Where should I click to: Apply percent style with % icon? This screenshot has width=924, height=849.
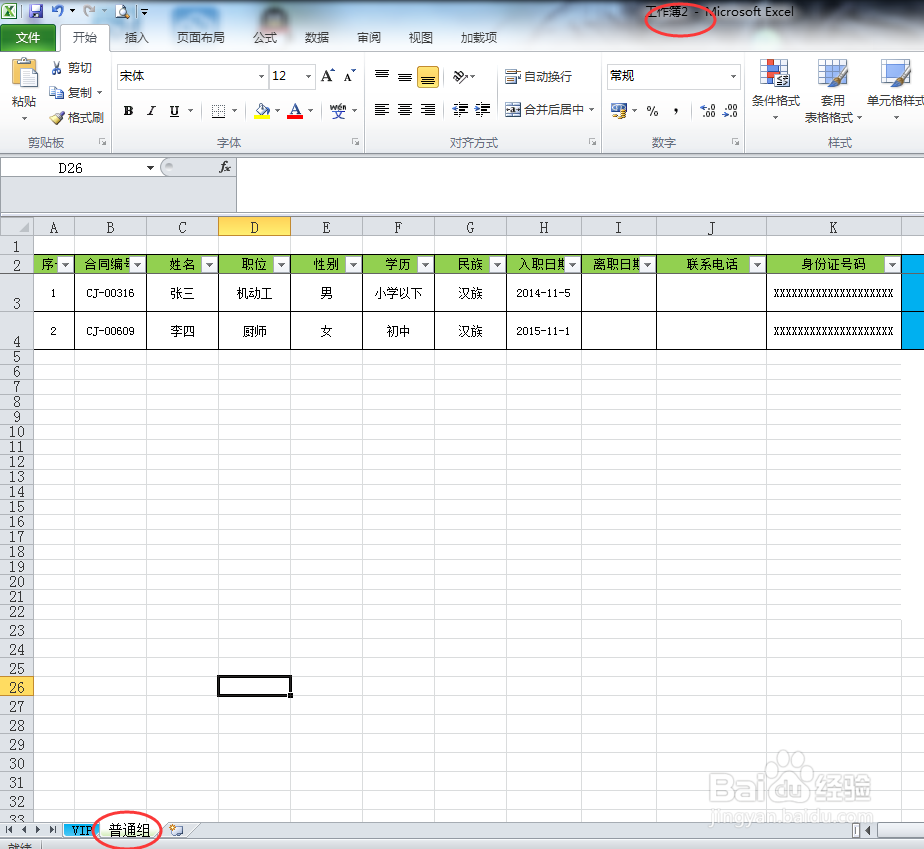(652, 111)
